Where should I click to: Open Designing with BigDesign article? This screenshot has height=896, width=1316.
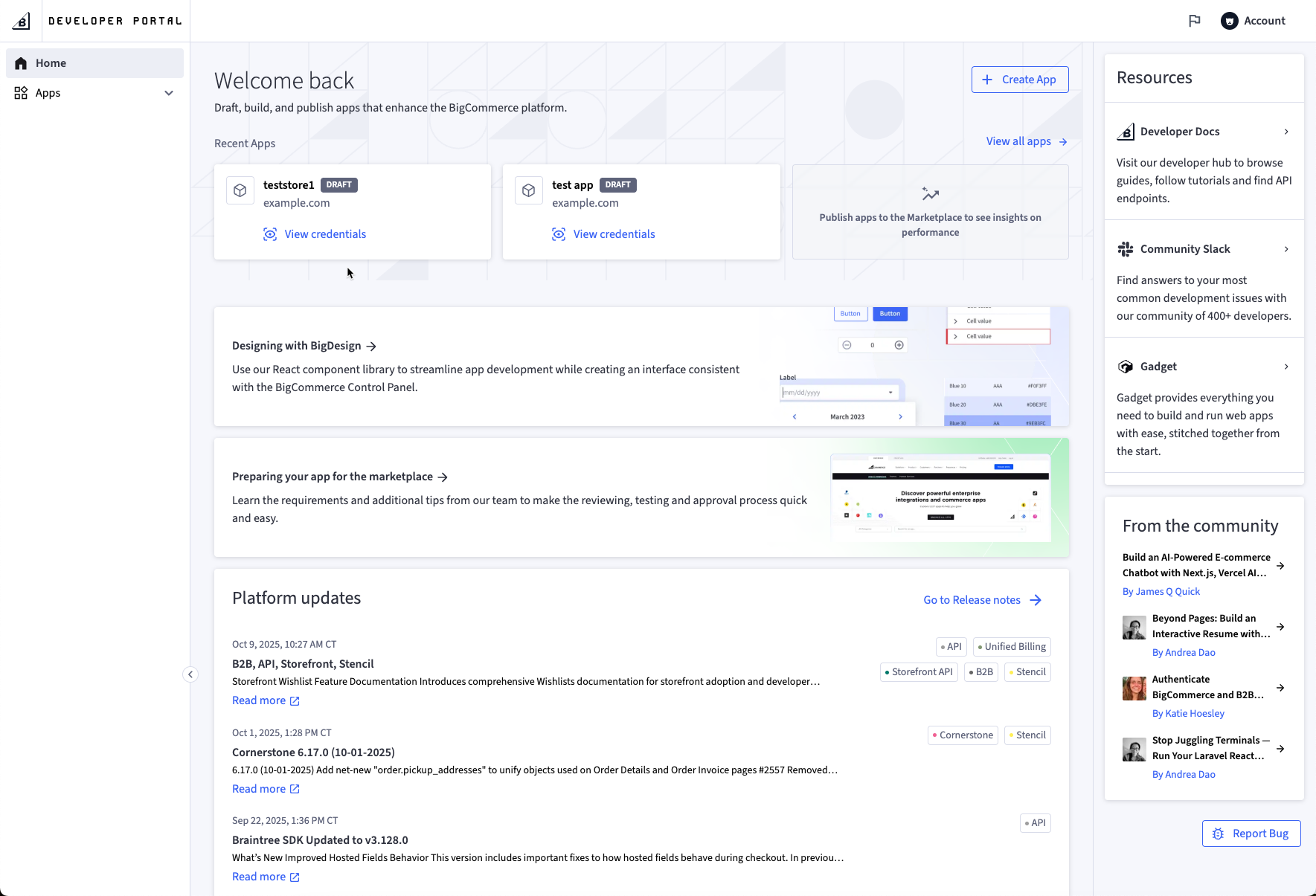point(304,346)
